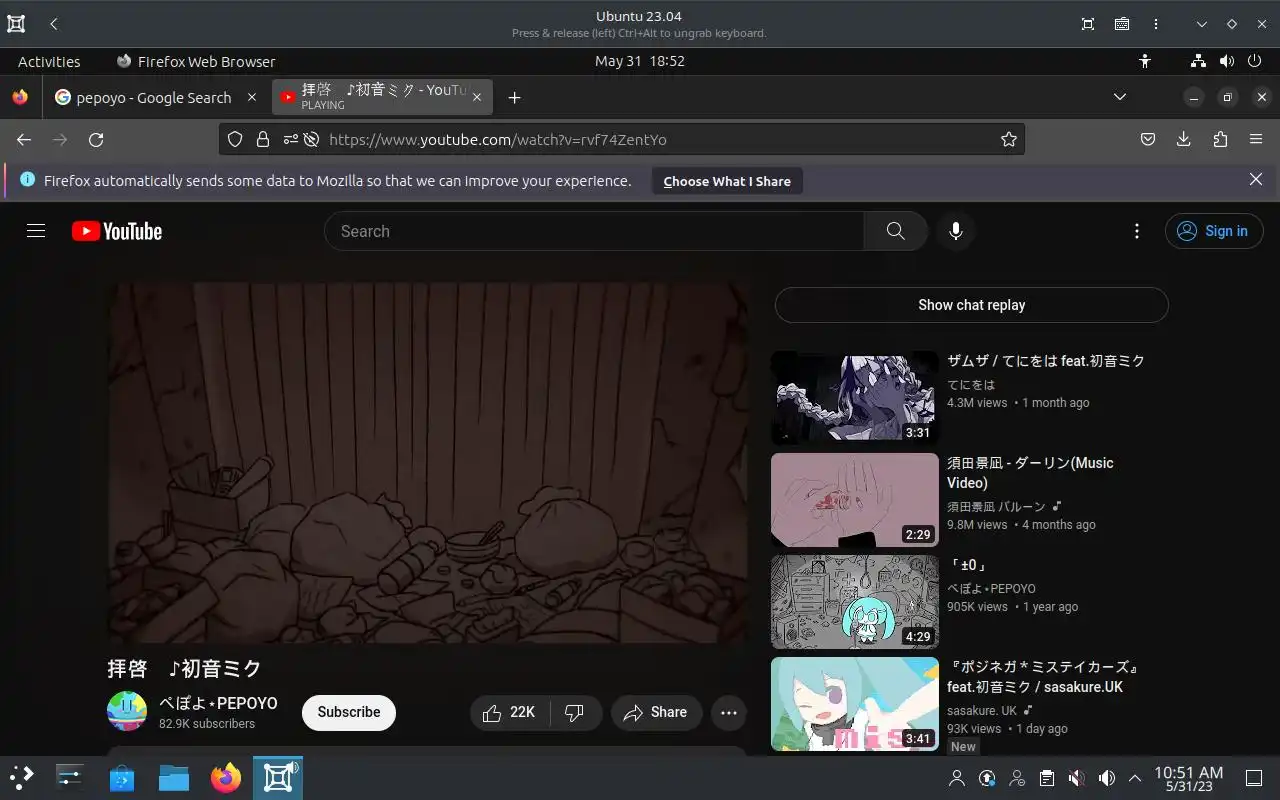Focus the YouTube search field
1280x800 pixels.
(594, 231)
